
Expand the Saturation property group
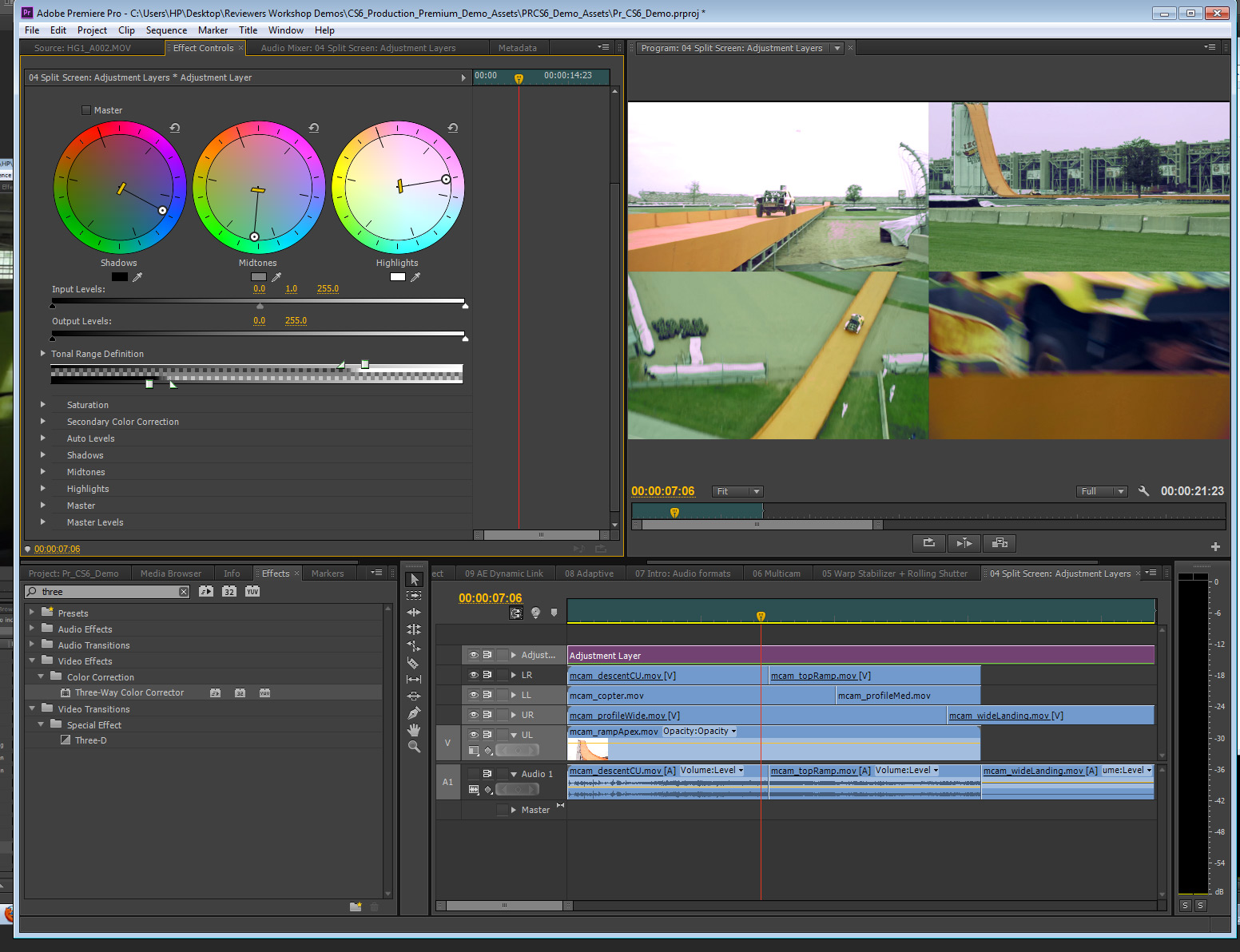click(43, 404)
